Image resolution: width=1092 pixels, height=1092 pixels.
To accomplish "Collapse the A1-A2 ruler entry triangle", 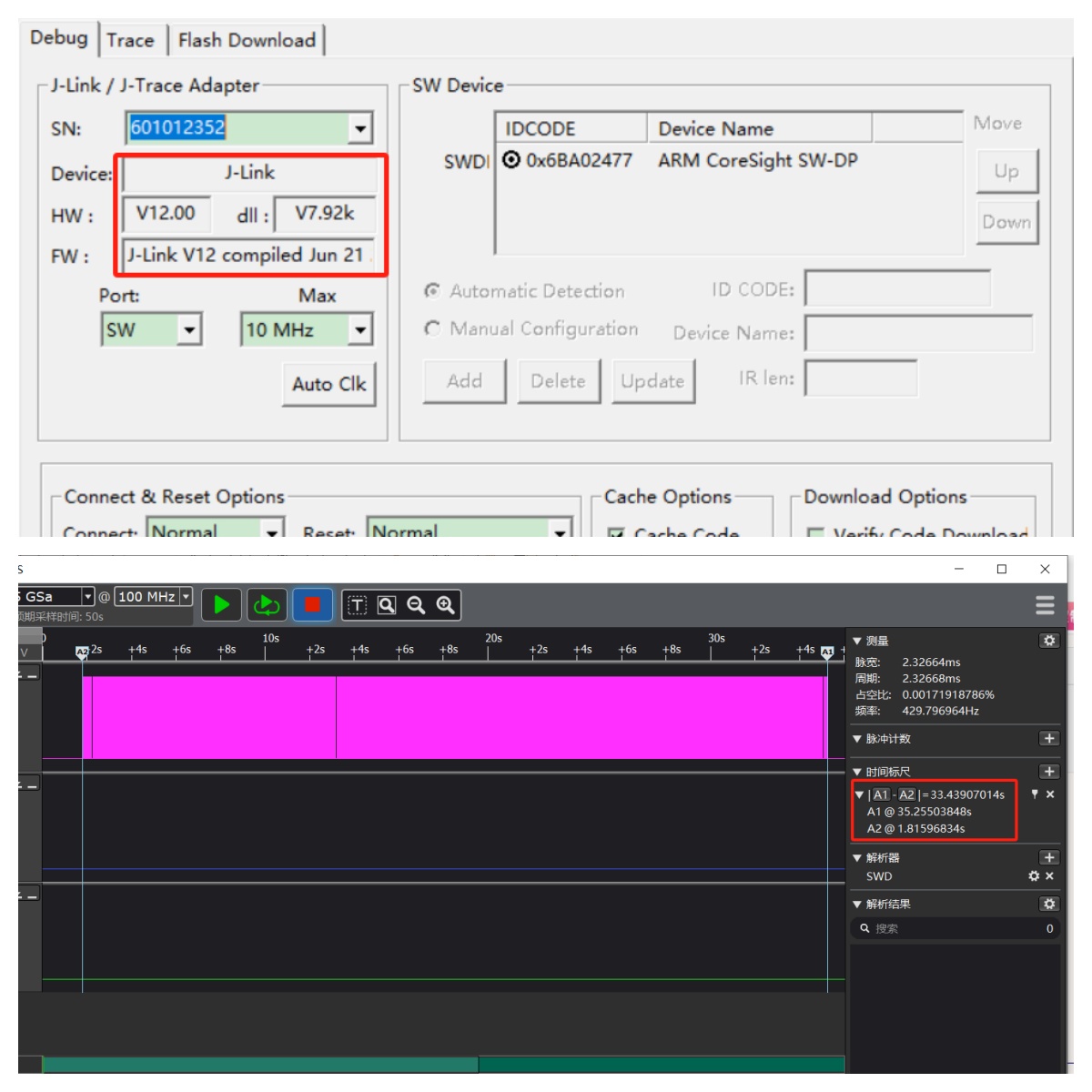I will pos(859,794).
